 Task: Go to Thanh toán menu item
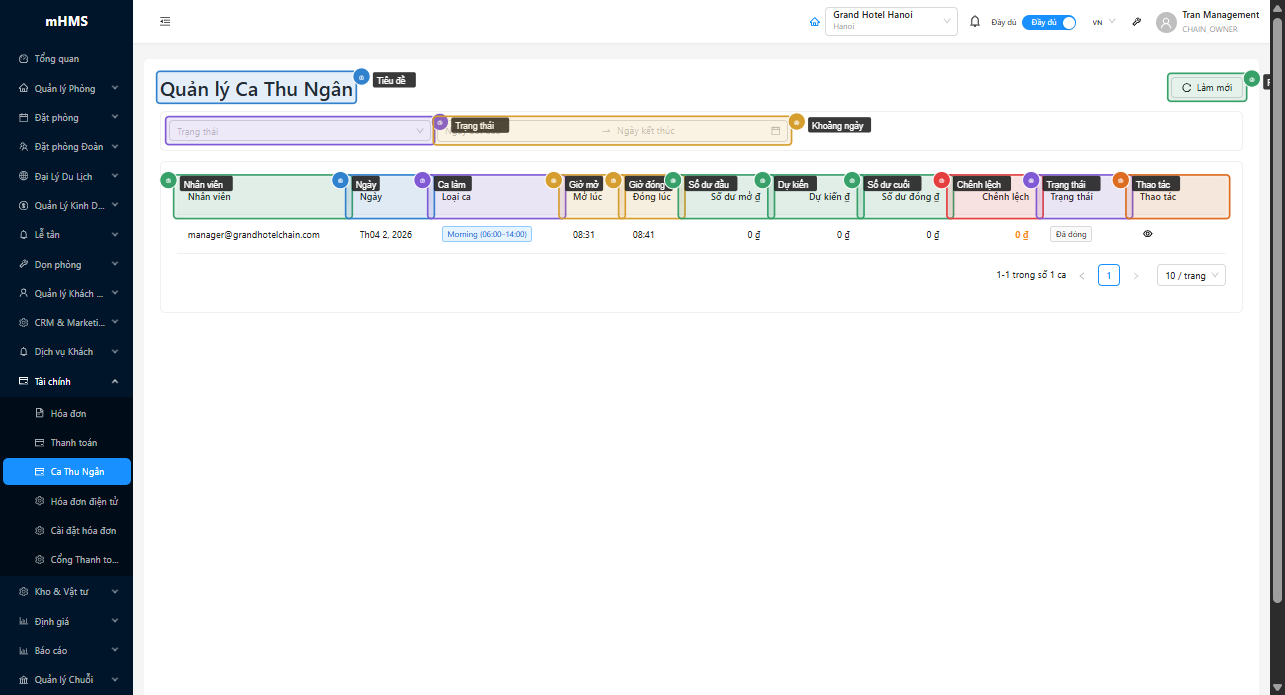73,442
